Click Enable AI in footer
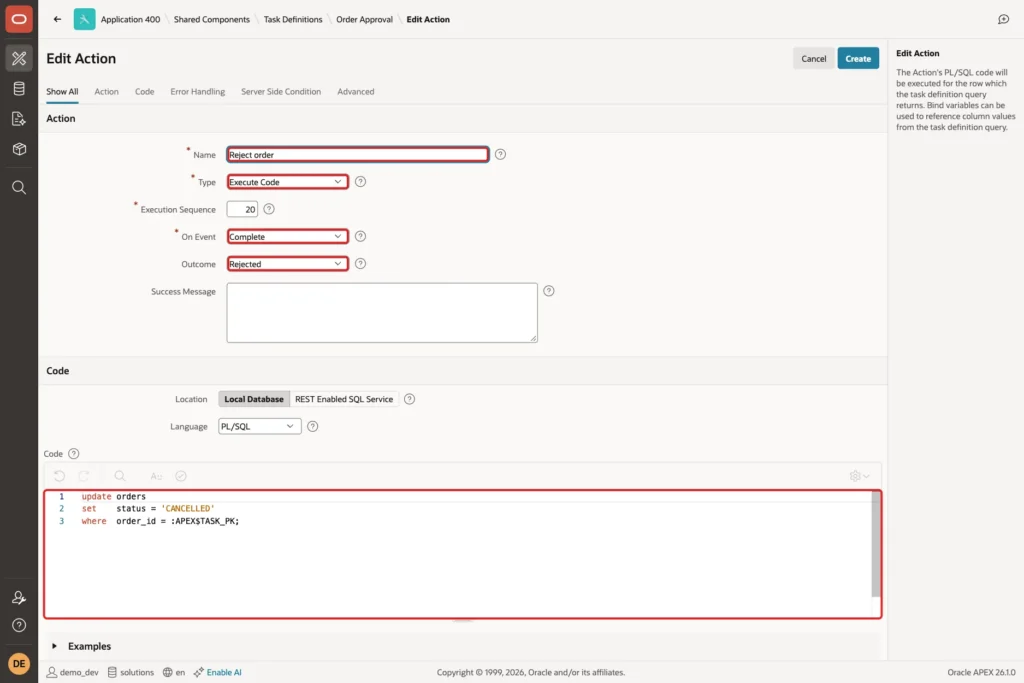This screenshot has width=1024, height=683. (217, 672)
